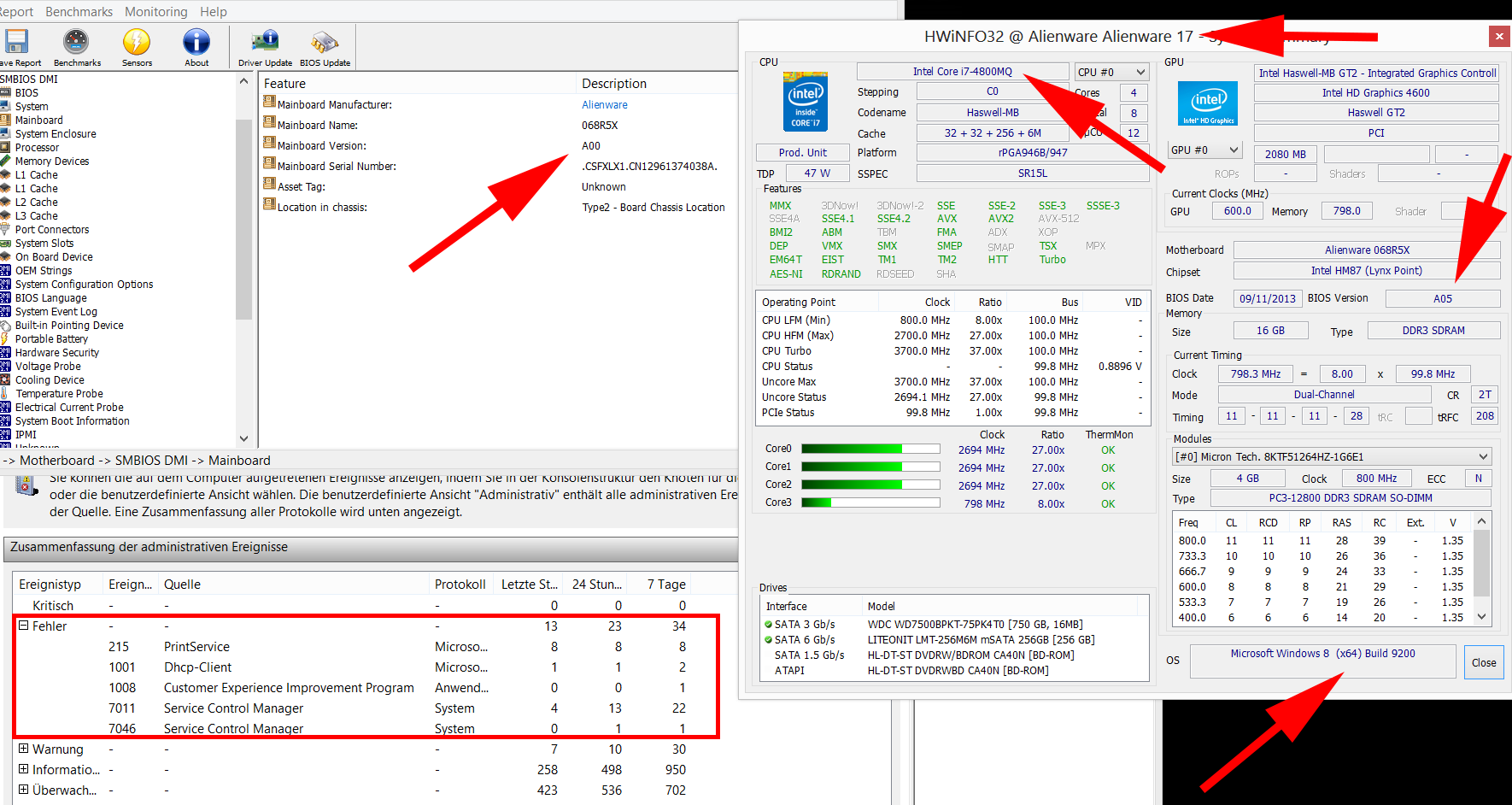1512x805 pixels.
Task: Select the Cooling Device tree node
Action: [50, 380]
